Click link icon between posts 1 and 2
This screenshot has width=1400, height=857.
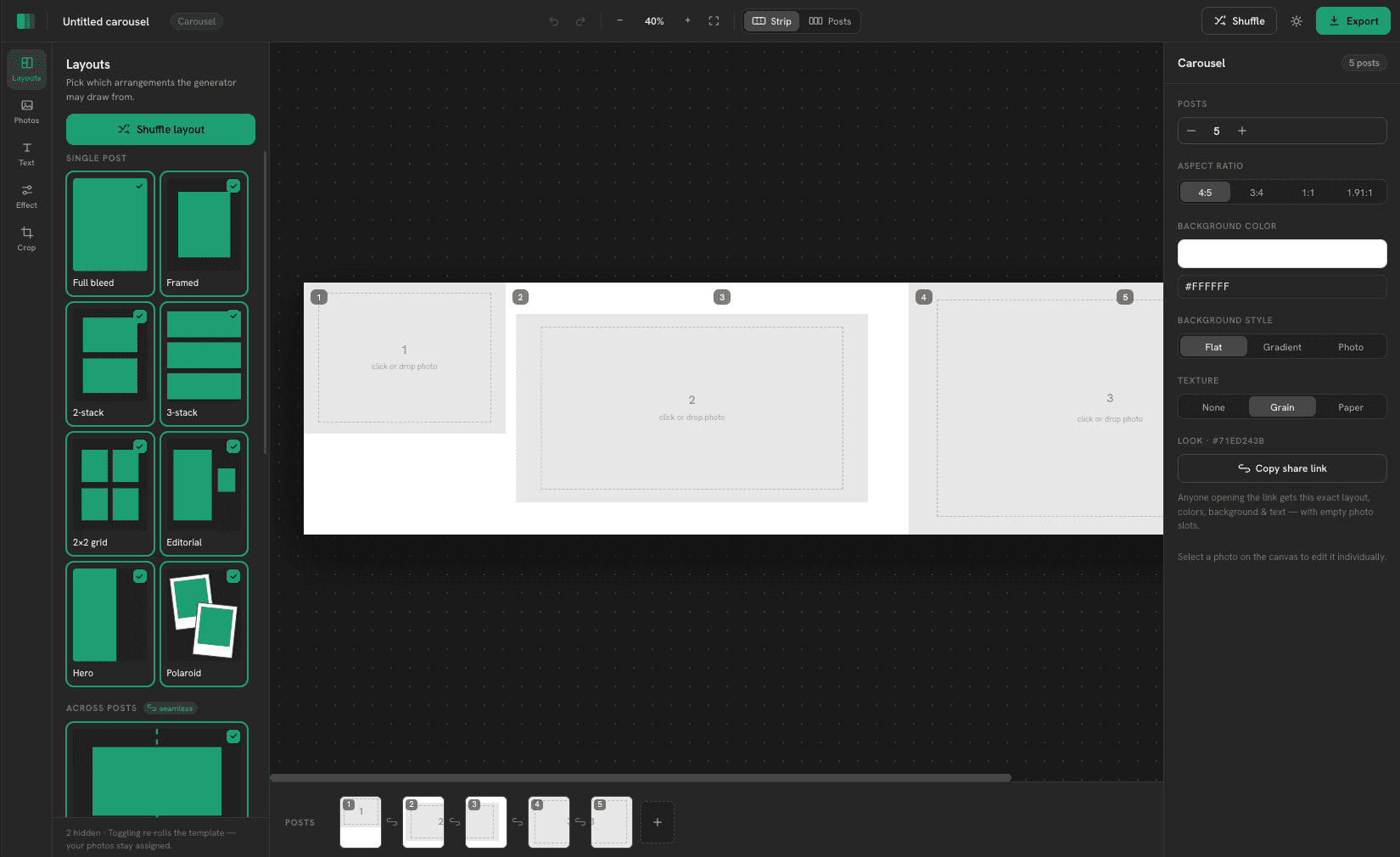pos(392,822)
